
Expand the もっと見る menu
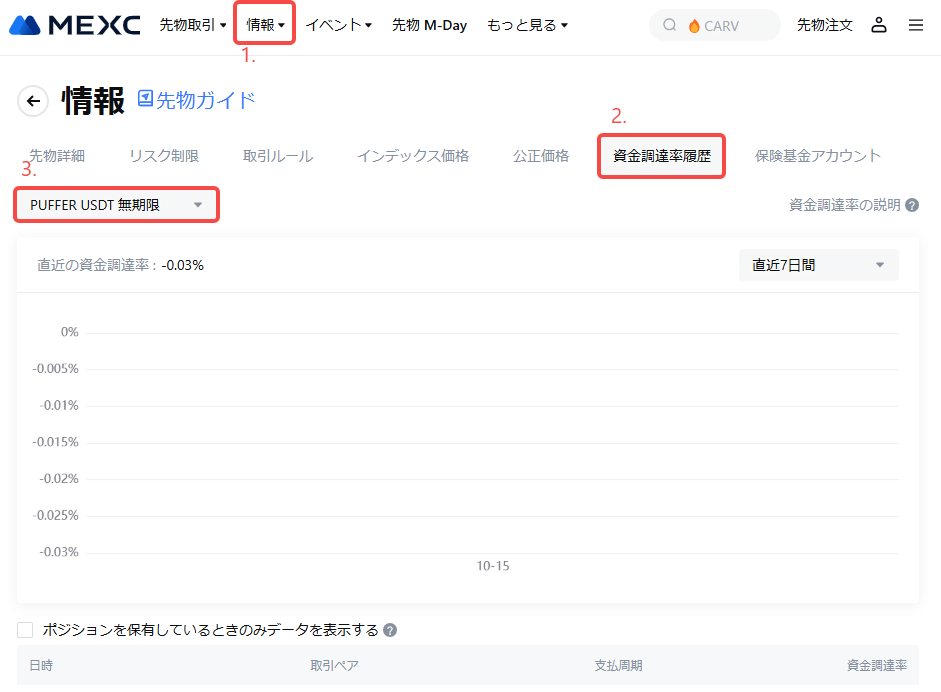(x=527, y=25)
